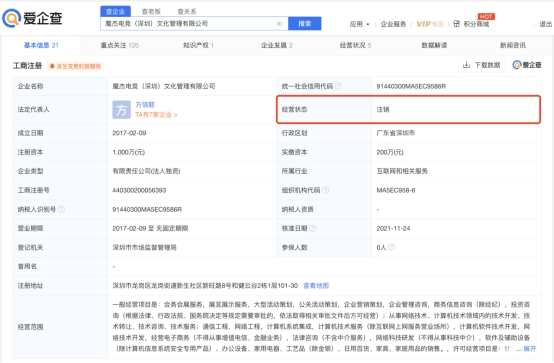Screen dimensions: 554x363
Task: Select the 查企业 search tab
Action: pyautogui.click(x=116, y=11)
